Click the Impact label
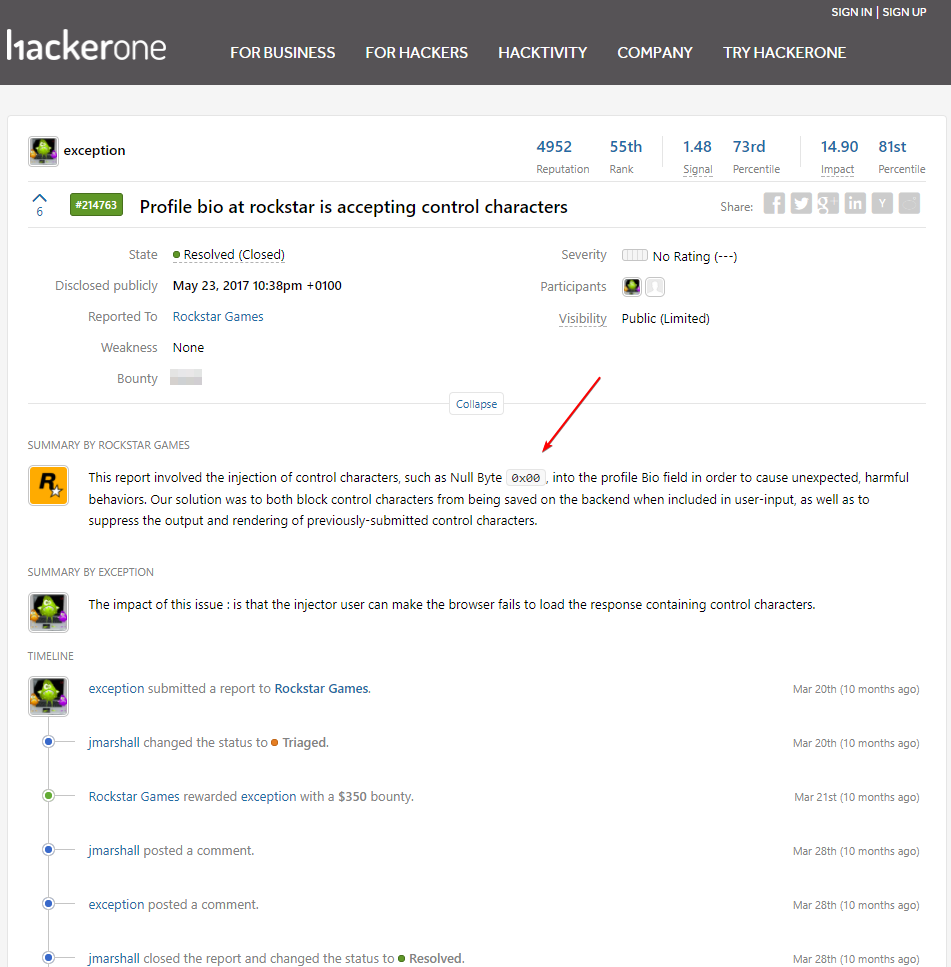 [837, 170]
